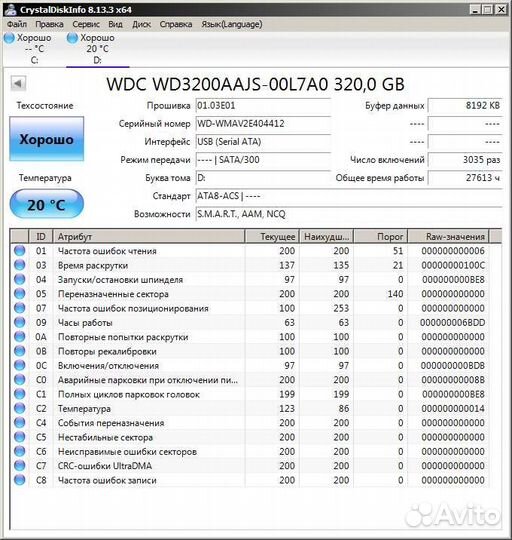Click the Прошивка field 01.03E01
This screenshot has height=540, width=512.
[263, 105]
